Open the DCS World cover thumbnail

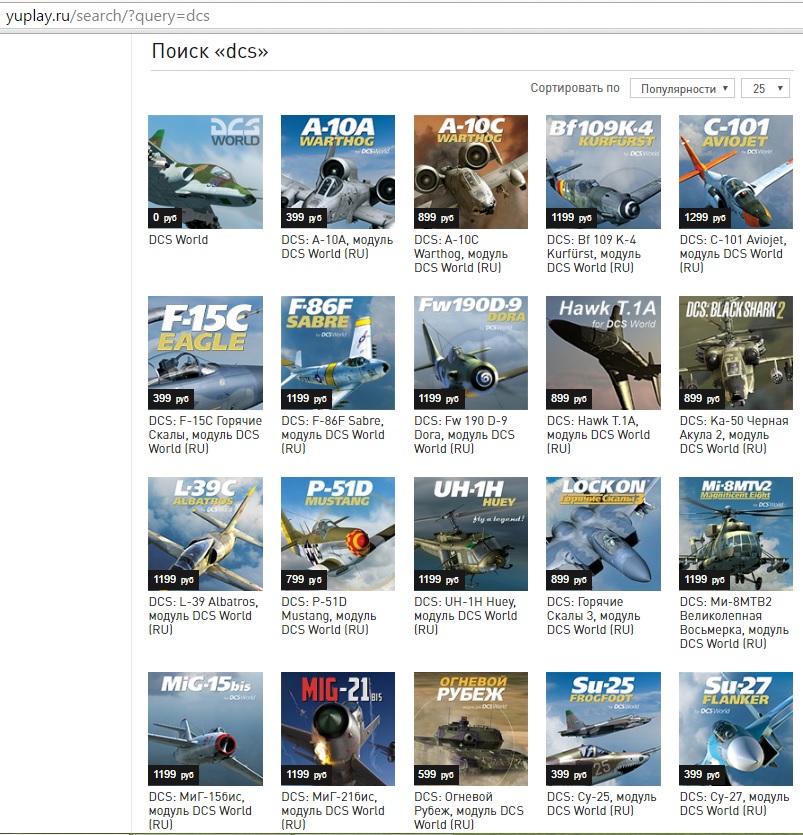[x=206, y=172]
